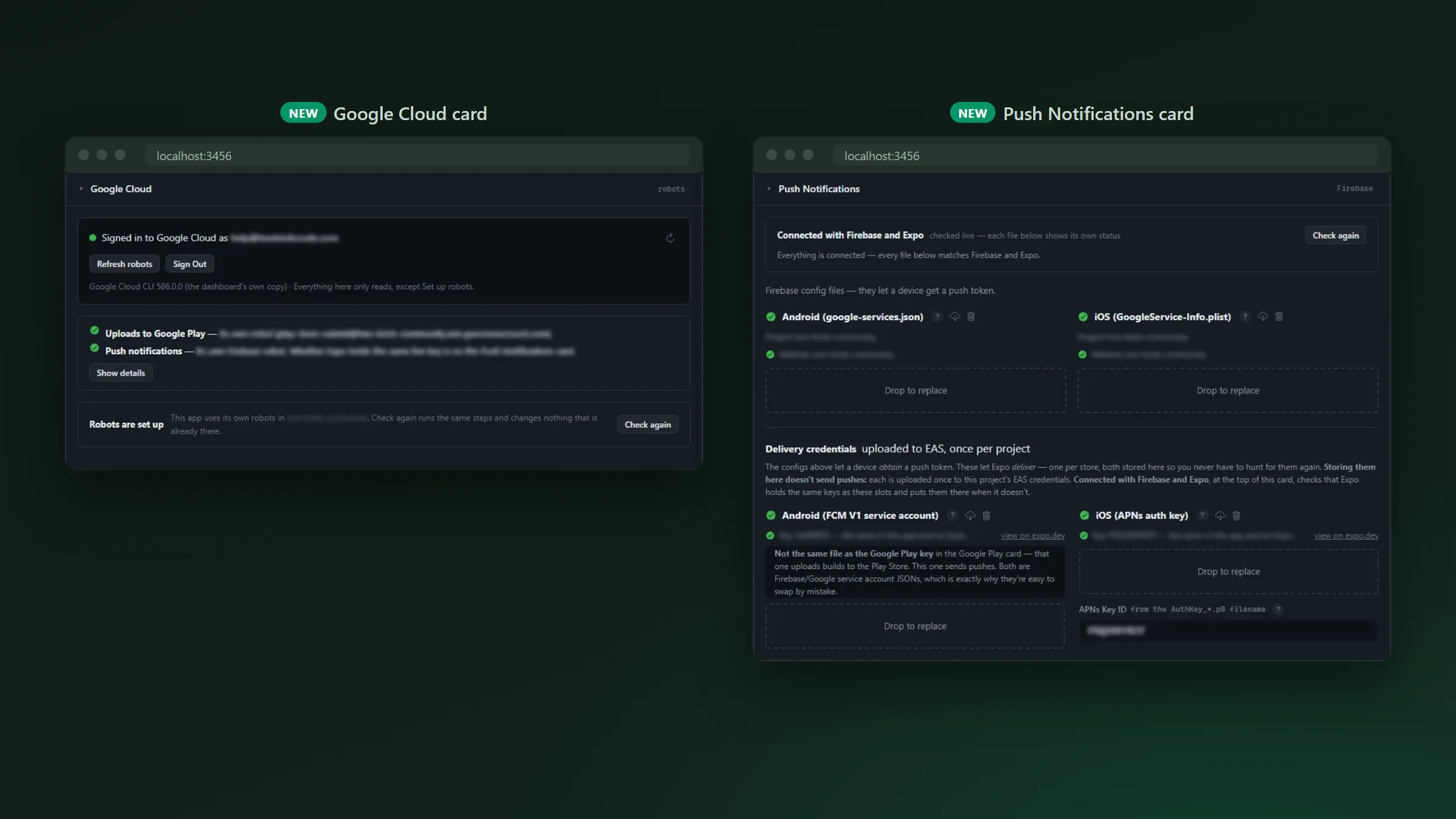Download the Android FCM V1 service account key

tap(970, 516)
